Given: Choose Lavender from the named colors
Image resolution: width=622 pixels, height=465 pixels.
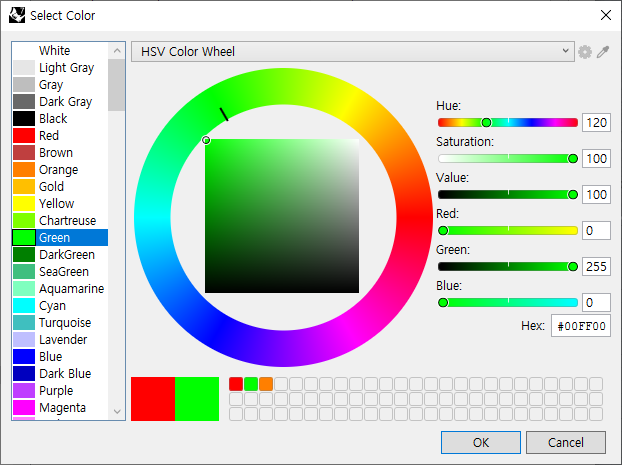Looking at the screenshot, I should pos(60,340).
